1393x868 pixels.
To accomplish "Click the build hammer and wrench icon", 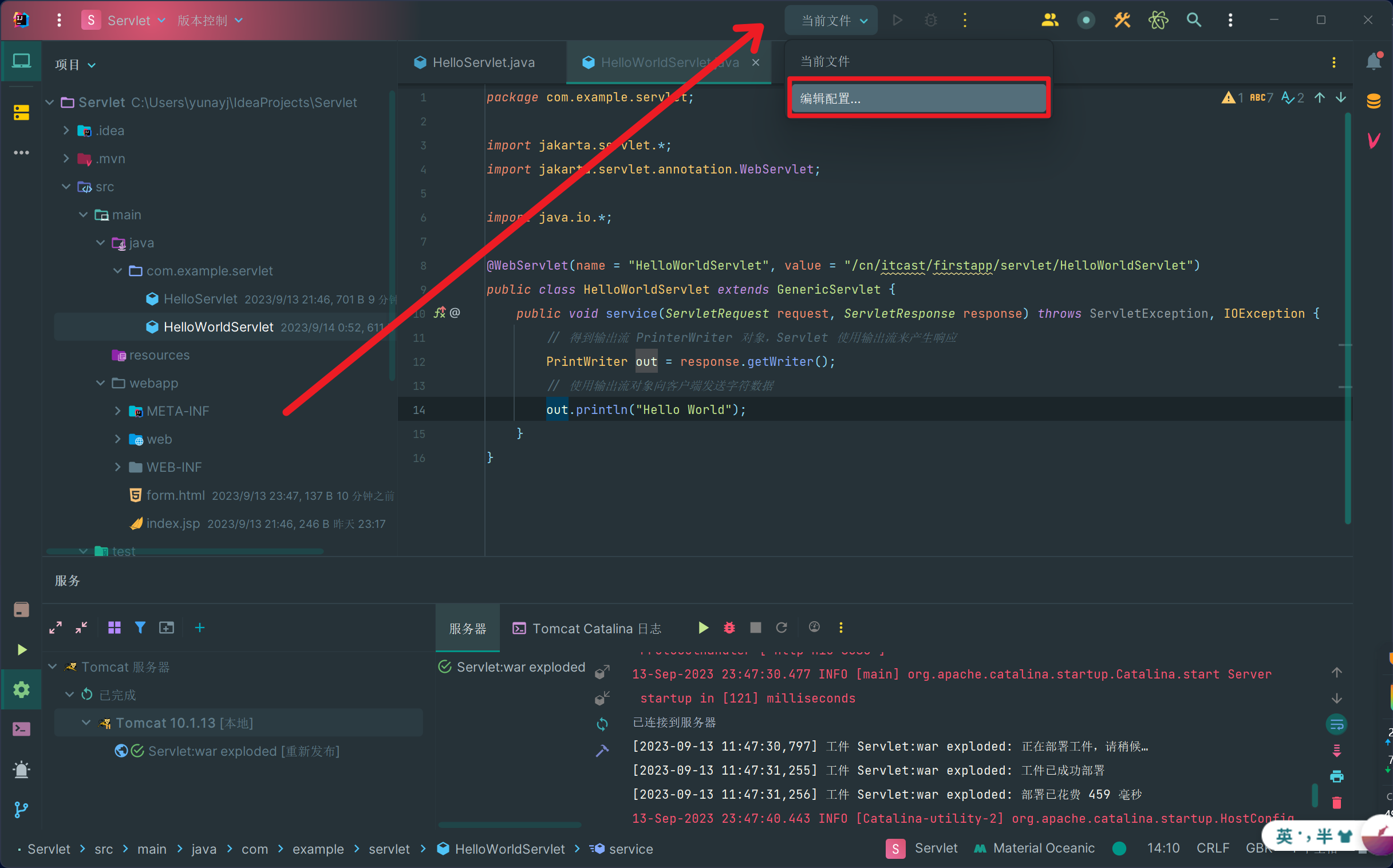I will coord(1122,20).
